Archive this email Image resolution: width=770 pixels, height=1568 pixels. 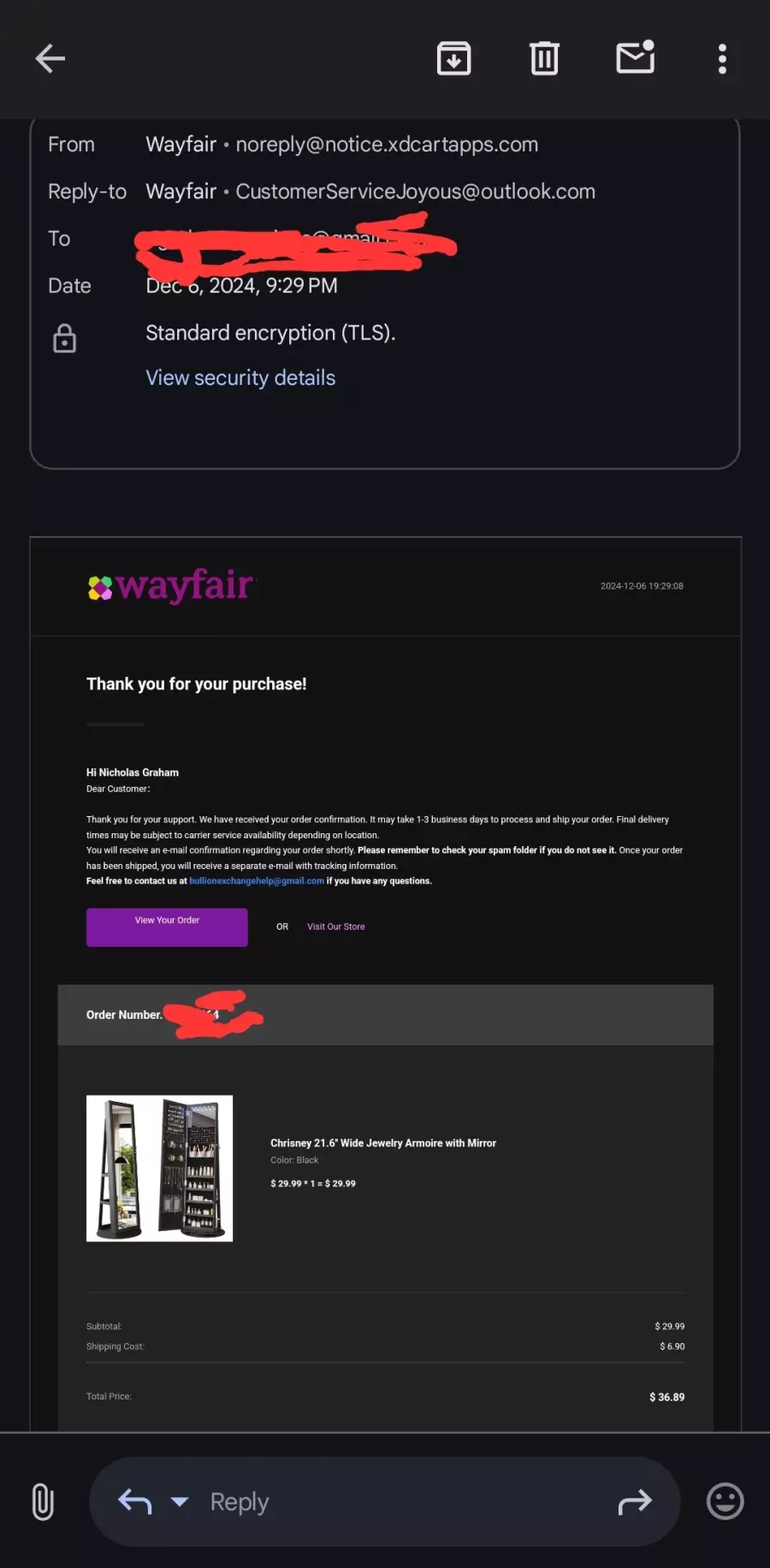tap(454, 58)
